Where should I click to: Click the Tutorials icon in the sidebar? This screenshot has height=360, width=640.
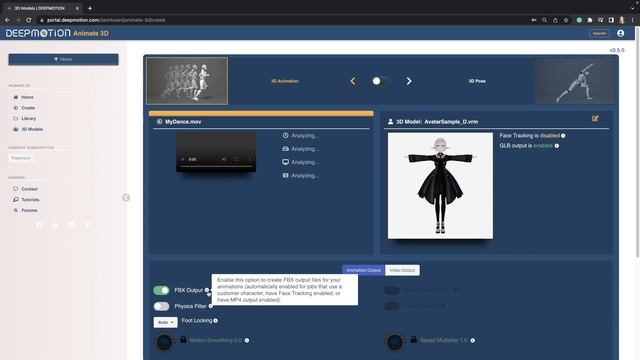point(16,200)
